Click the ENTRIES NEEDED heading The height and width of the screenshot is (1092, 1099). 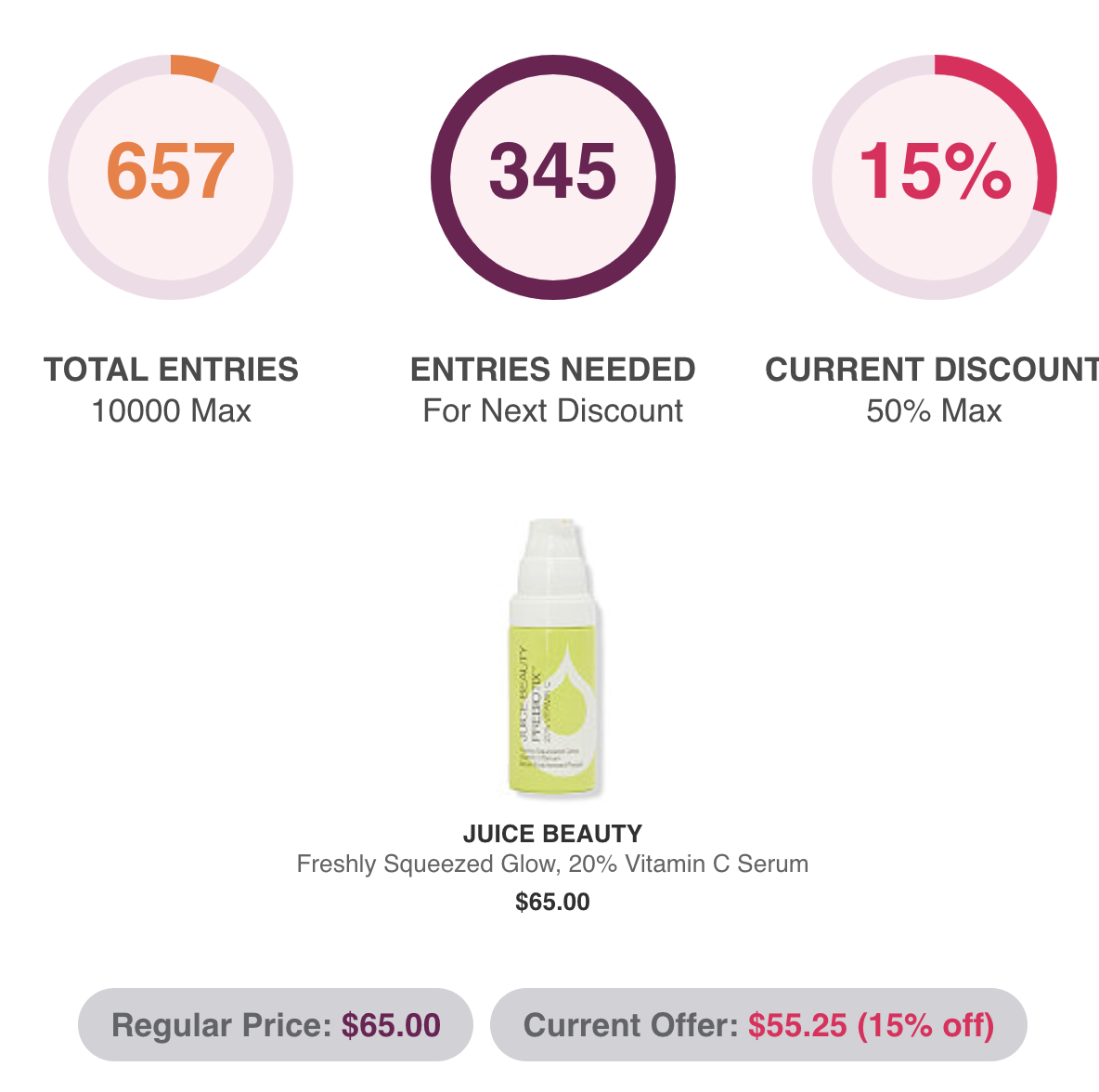(552, 370)
